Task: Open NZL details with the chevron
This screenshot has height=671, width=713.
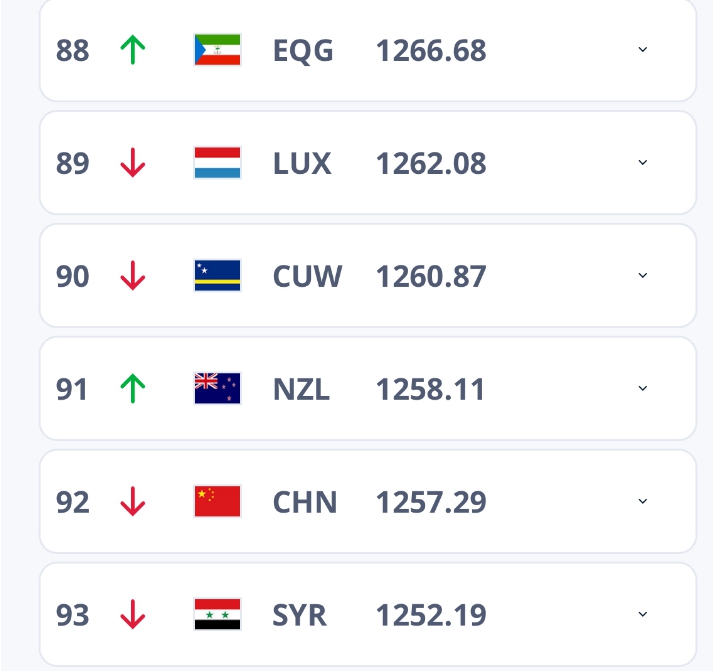Action: click(x=643, y=389)
